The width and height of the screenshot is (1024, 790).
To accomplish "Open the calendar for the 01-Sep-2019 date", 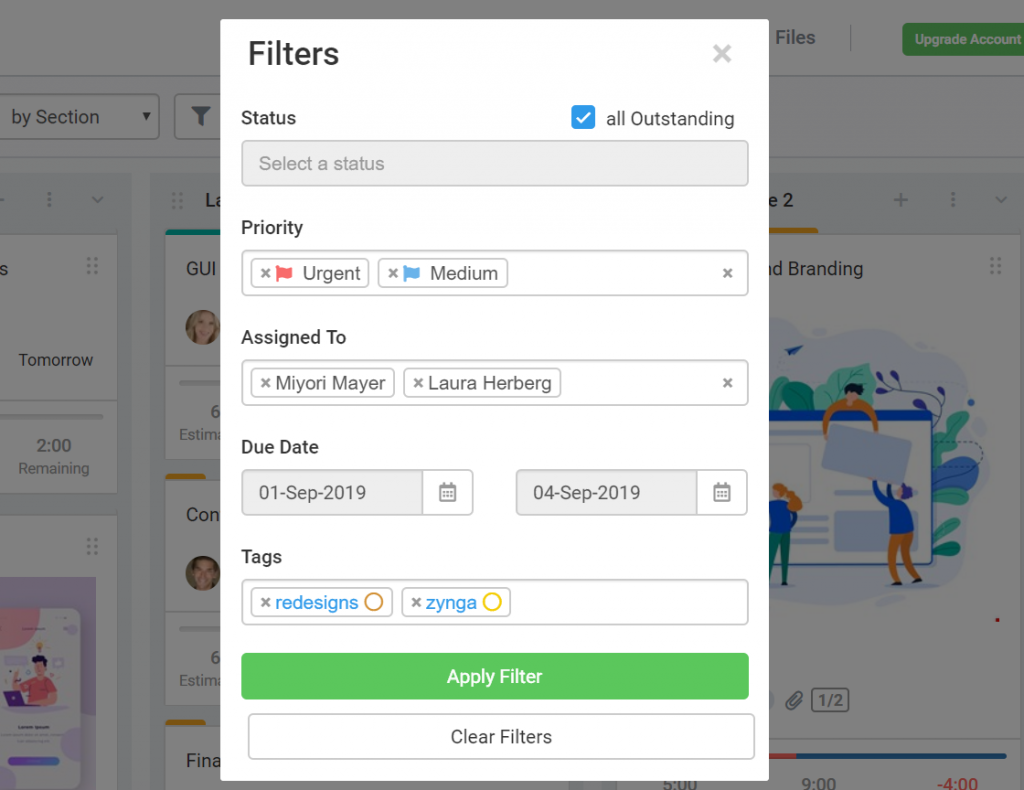I will [447, 492].
